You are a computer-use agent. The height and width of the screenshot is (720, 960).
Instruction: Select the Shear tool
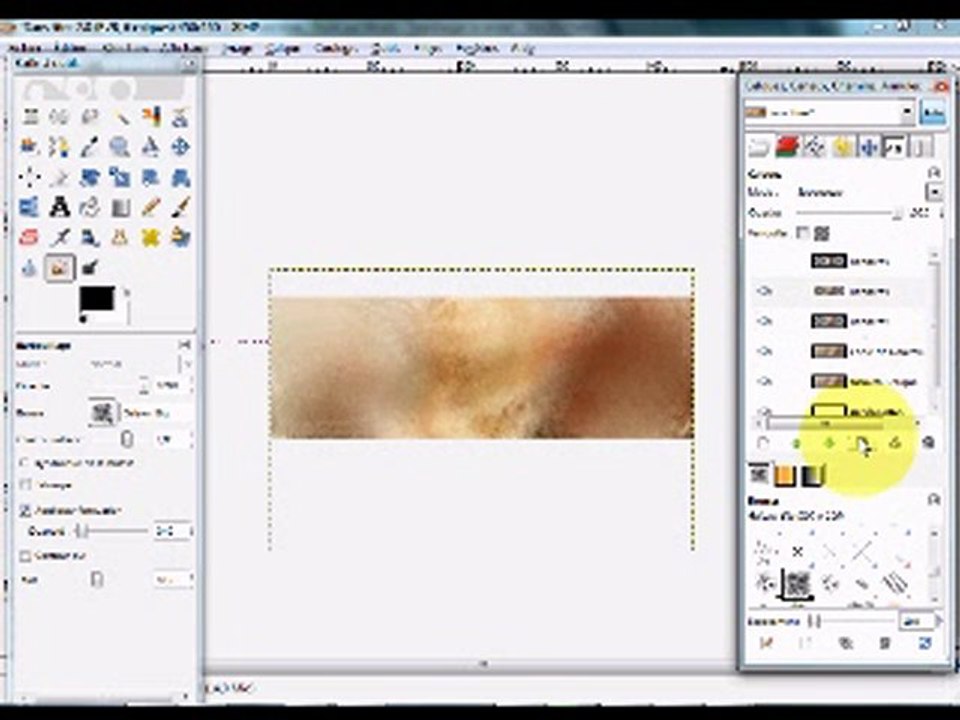click(151, 178)
